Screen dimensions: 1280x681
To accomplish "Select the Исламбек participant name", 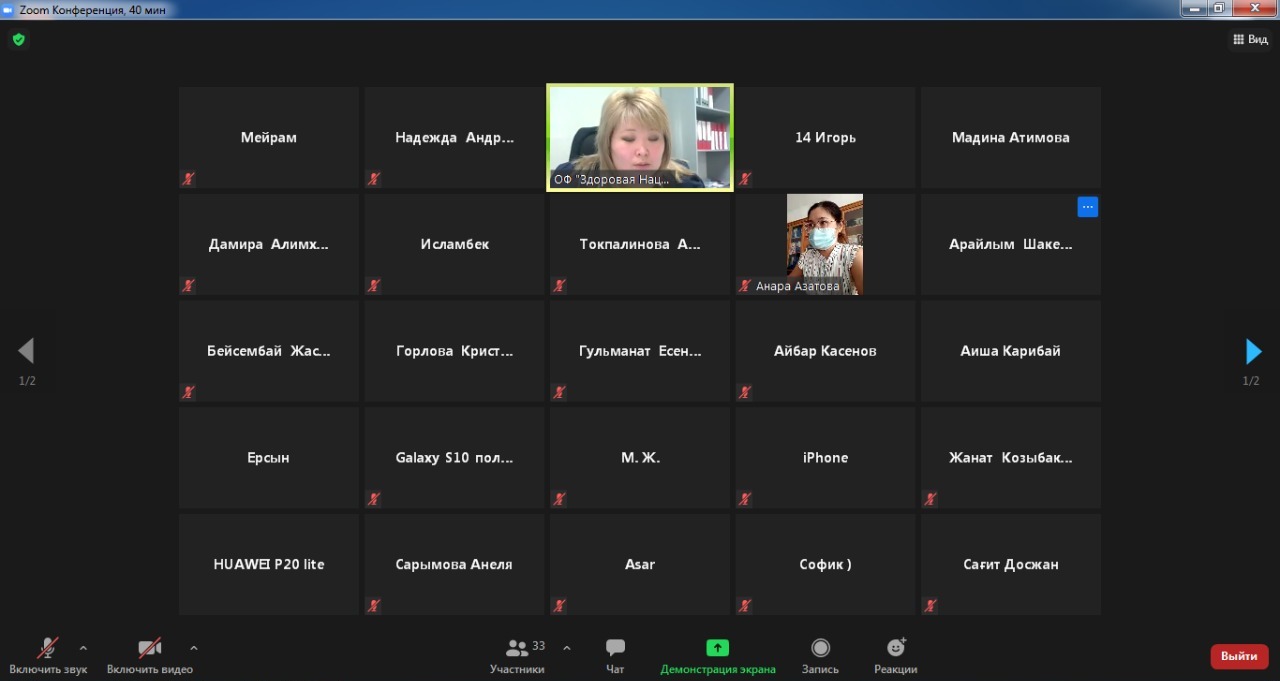I will pyautogui.click(x=455, y=244).
